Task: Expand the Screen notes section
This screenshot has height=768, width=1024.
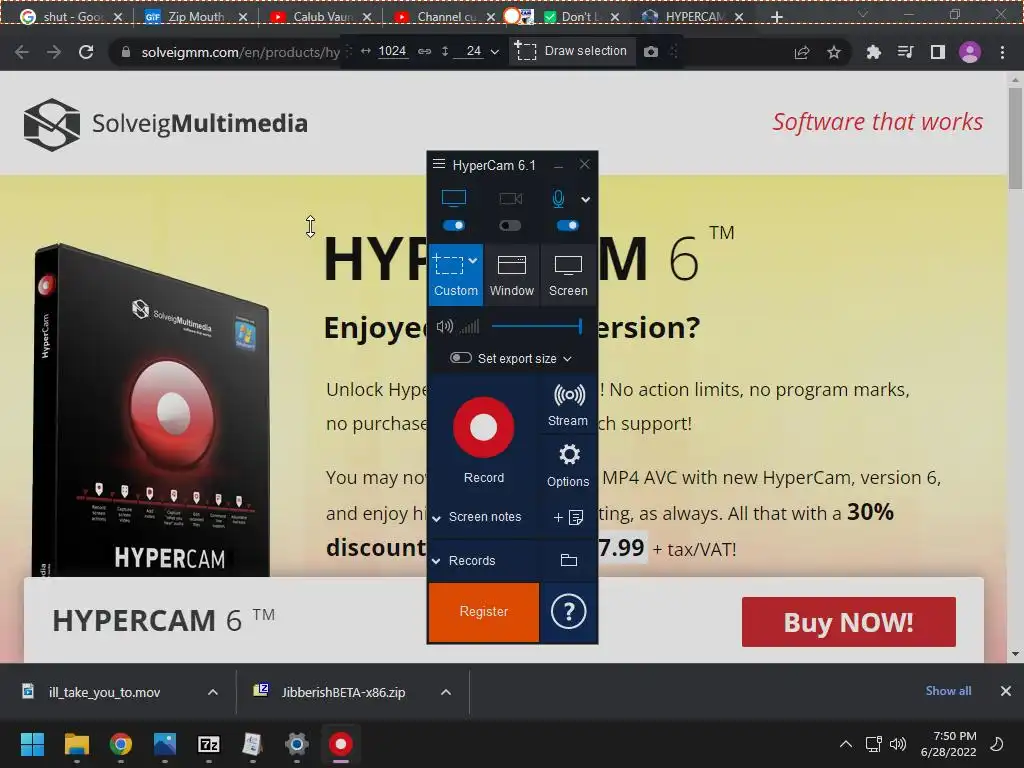Action: point(436,518)
